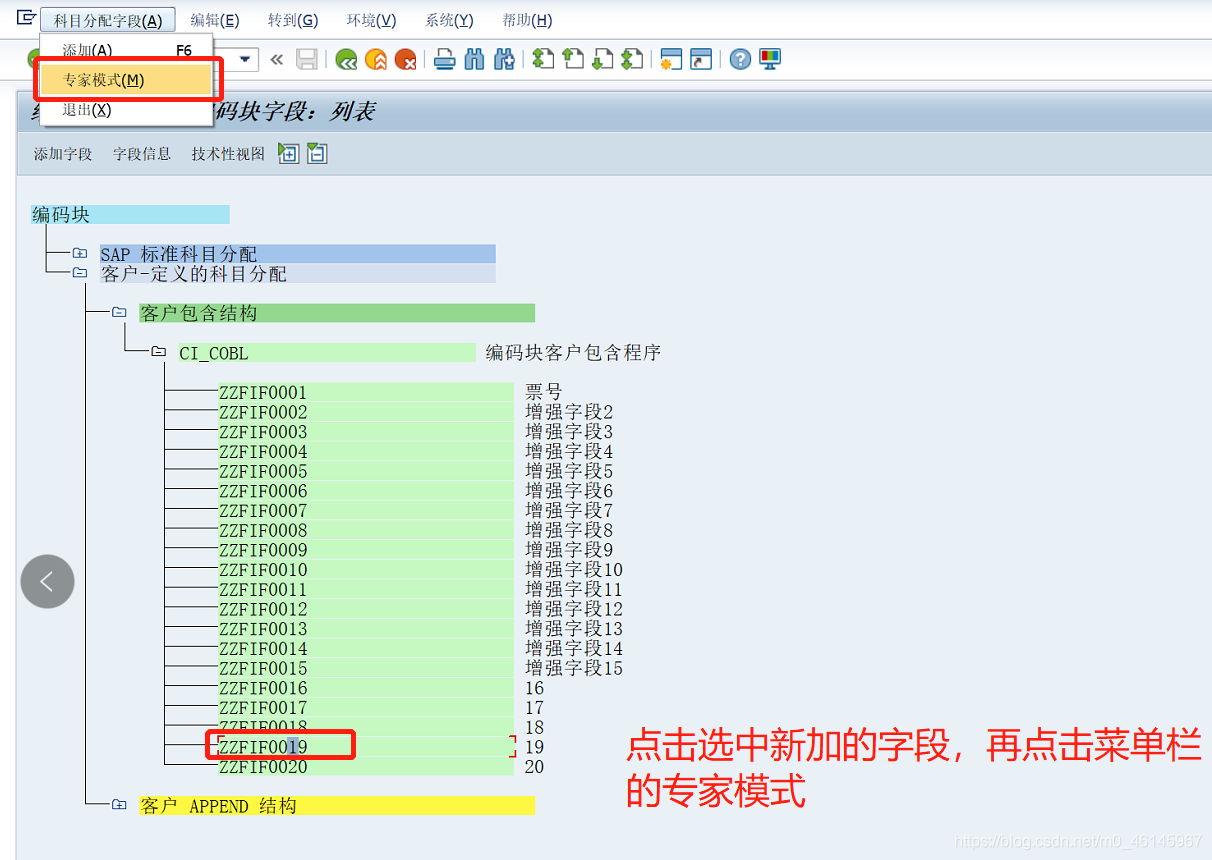Viewport: 1212px width, 860px height.
Task: Click the Create New Session icon
Action: click(x=673, y=59)
